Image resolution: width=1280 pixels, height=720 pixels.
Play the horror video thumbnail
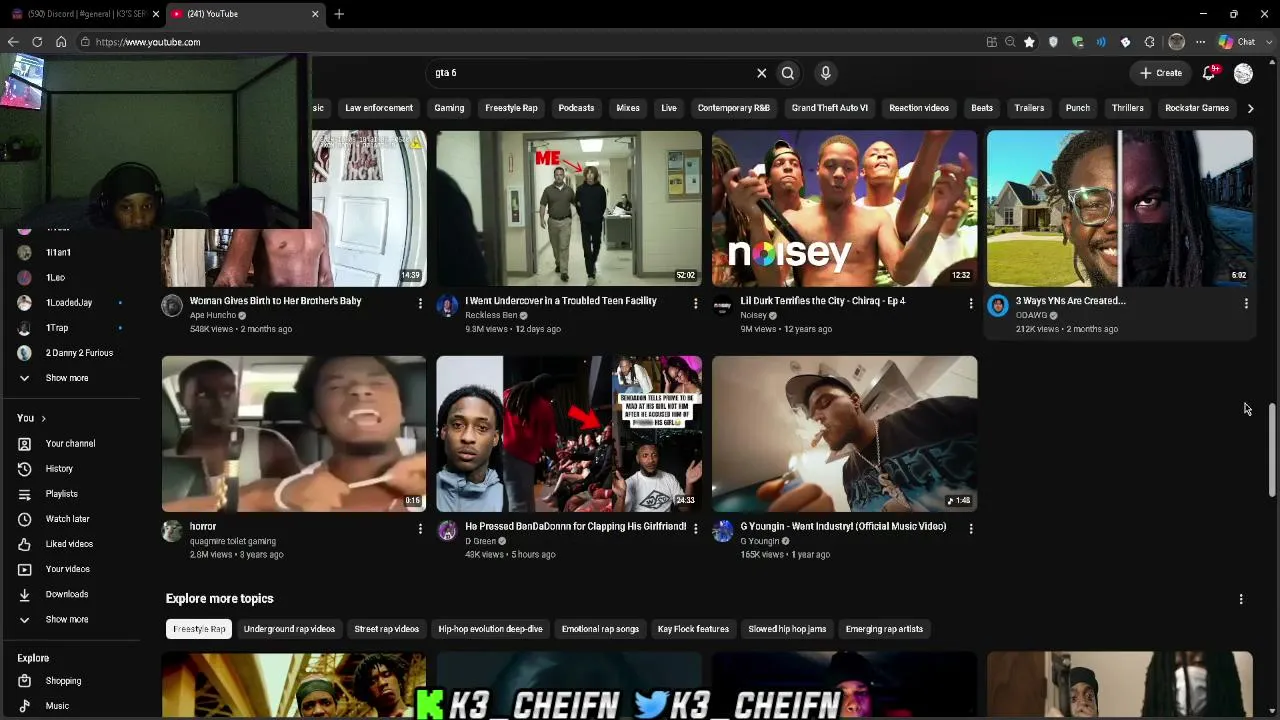pos(294,434)
